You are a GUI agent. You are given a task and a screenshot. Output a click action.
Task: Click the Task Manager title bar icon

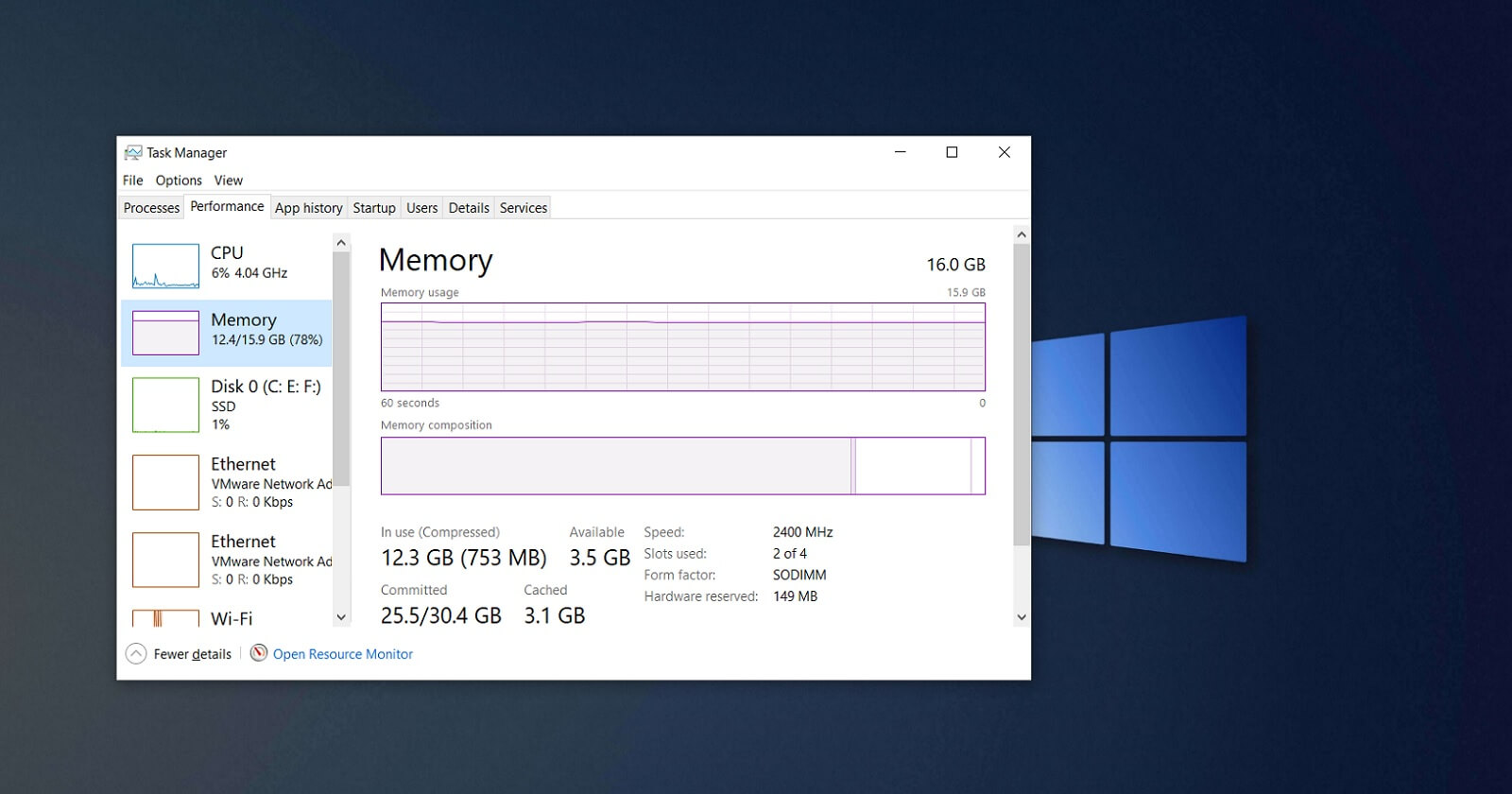click(x=133, y=153)
